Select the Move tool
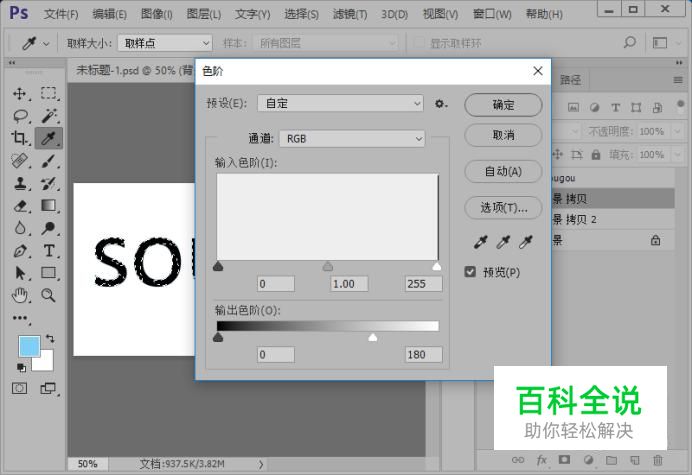The height and width of the screenshot is (475, 692). point(19,94)
